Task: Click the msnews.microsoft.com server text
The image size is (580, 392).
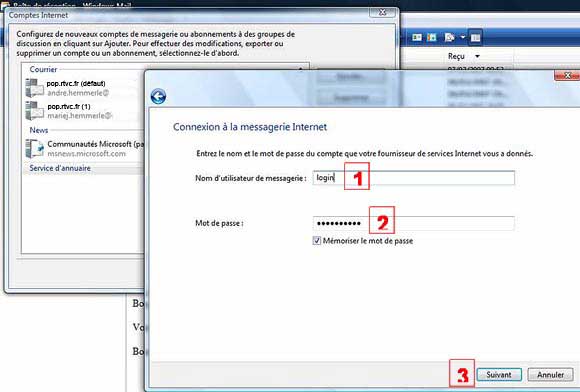Action: coord(87,154)
